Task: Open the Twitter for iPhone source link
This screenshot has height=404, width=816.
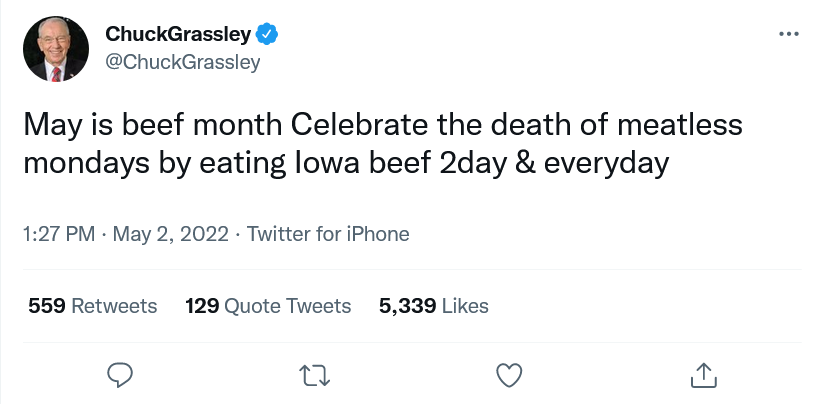Action: click(328, 234)
